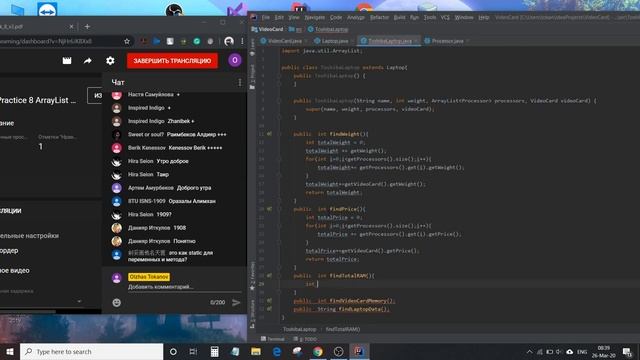The width and height of the screenshot is (640, 360).
Task: Click the Practice 8 ArrayList stream title
Action: click(38, 100)
